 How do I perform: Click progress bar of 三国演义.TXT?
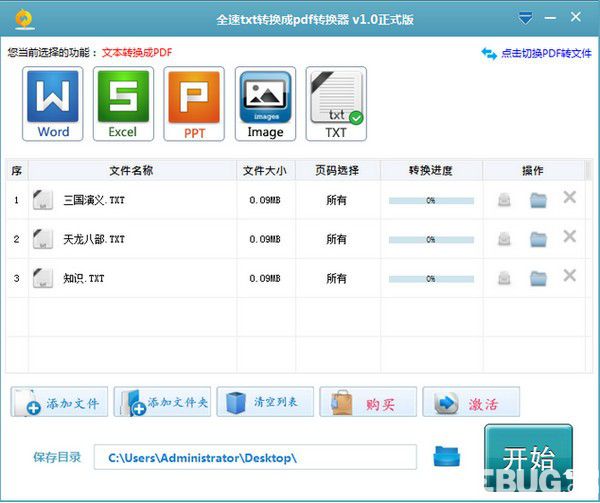[431, 200]
